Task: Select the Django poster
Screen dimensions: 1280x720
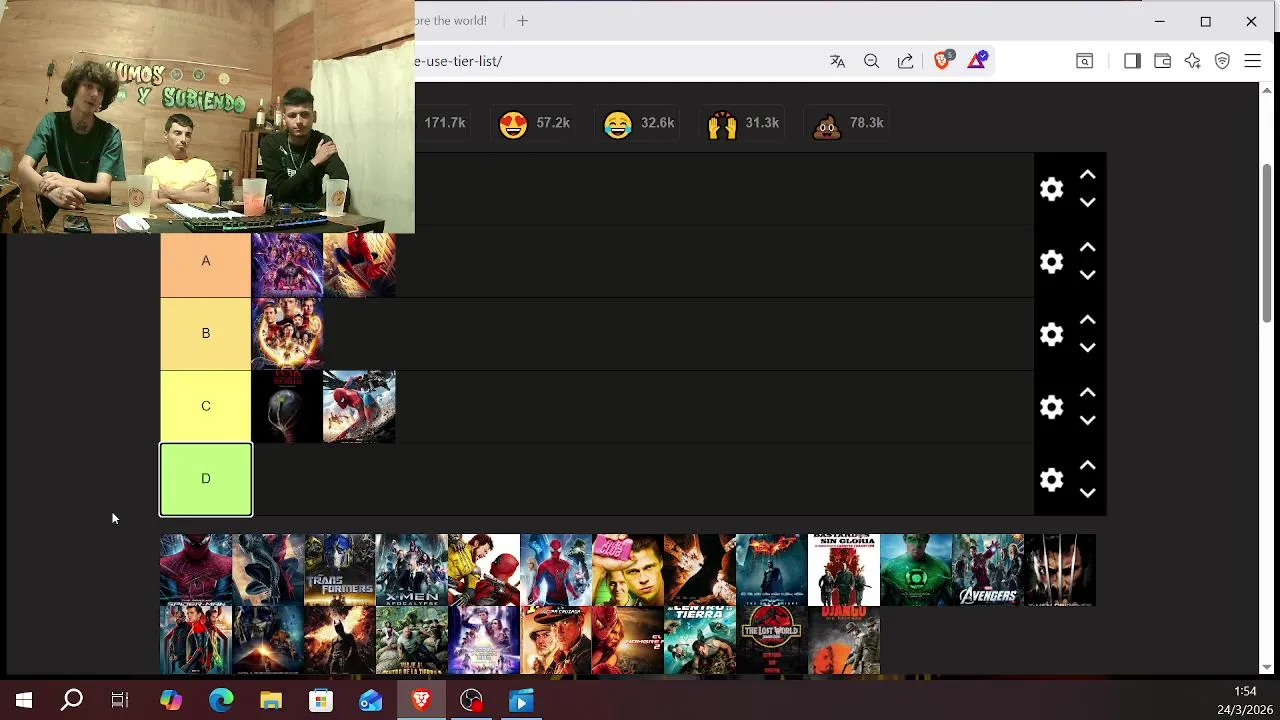Action: click(x=844, y=640)
